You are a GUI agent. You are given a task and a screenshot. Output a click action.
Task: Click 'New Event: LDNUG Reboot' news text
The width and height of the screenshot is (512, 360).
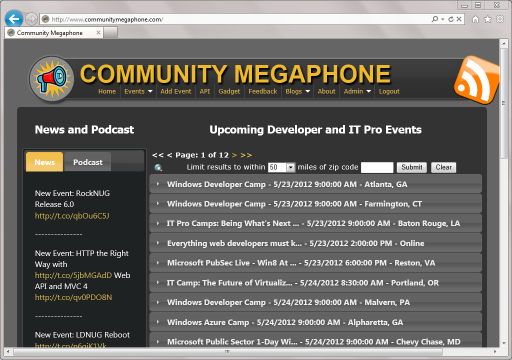[x=82, y=335]
